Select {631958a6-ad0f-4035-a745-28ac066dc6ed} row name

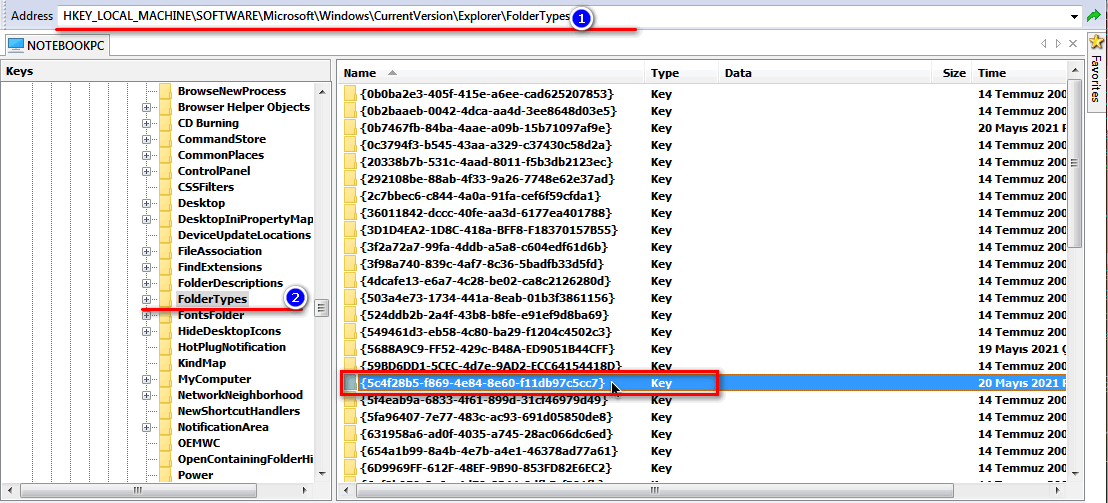[486, 434]
